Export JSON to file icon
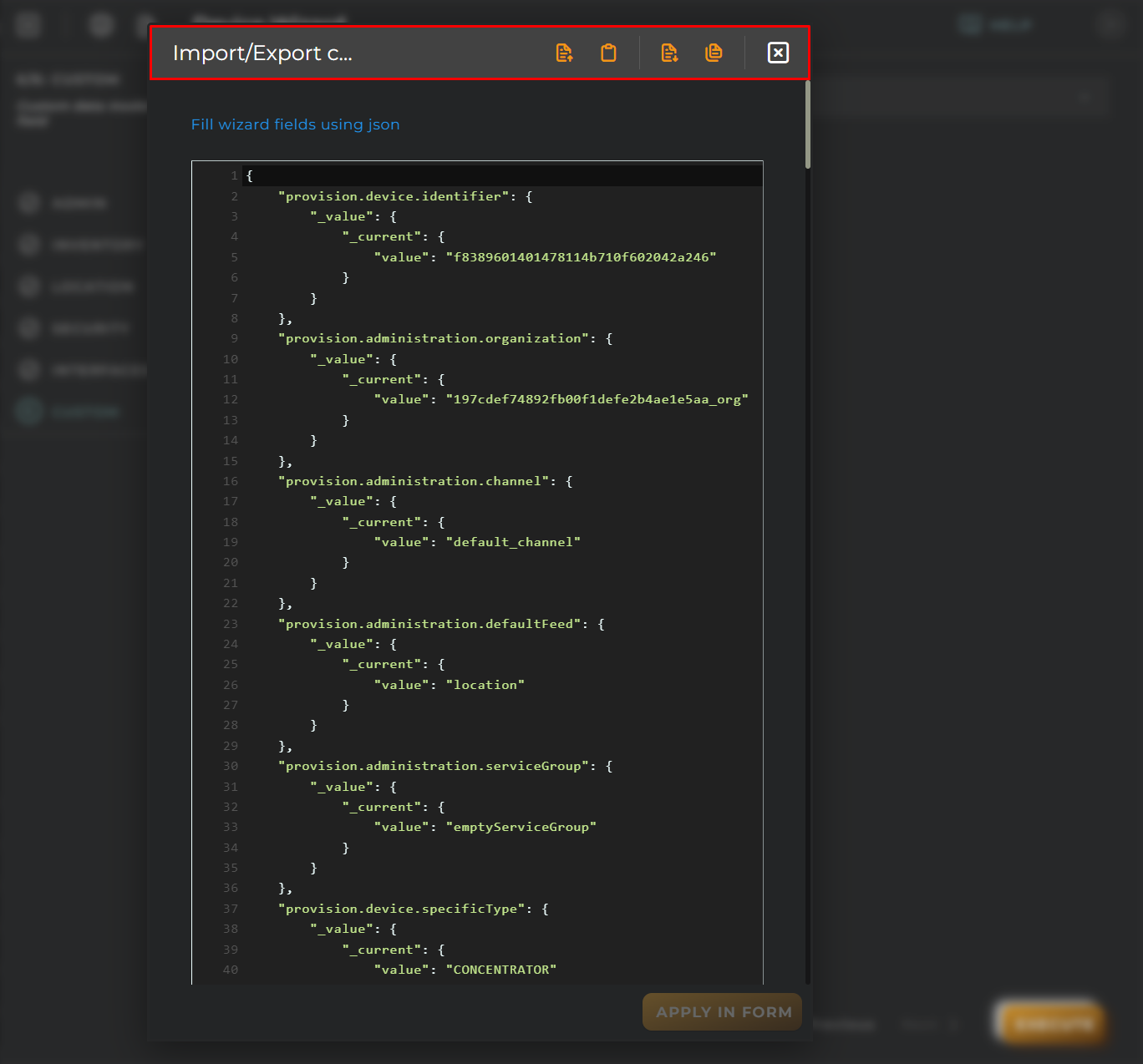This screenshot has height=1064, width=1143. click(669, 53)
